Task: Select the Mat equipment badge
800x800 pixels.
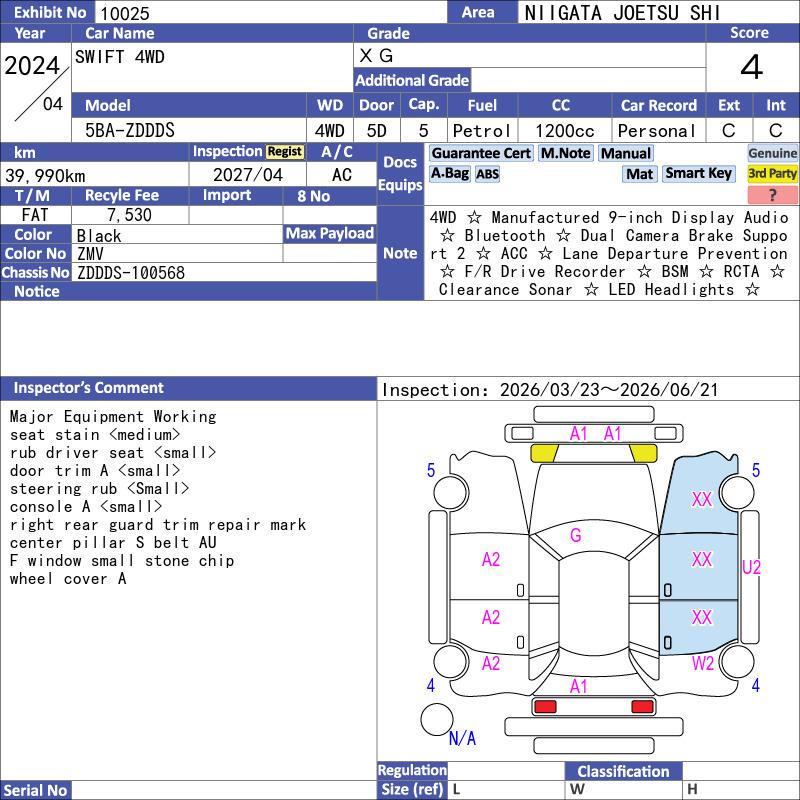Action: [x=640, y=174]
